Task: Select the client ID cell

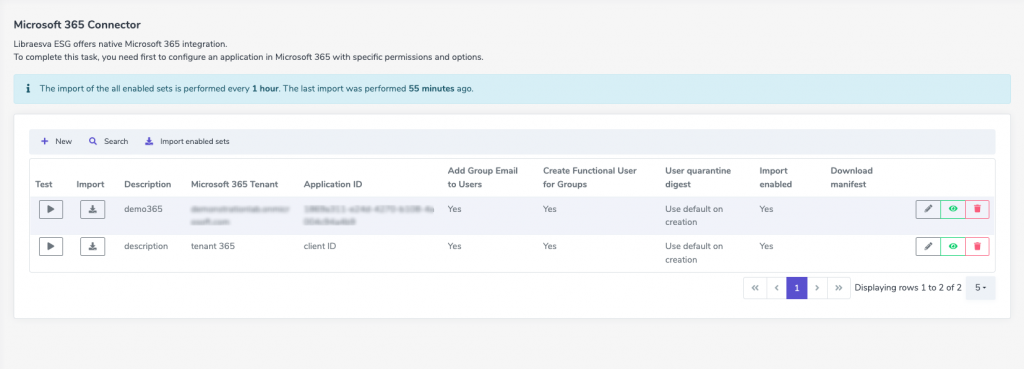Action: [319, 246]
